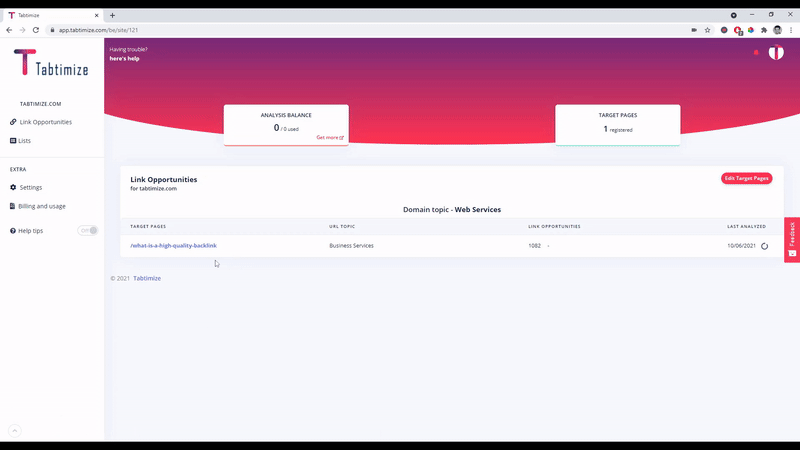Click the Domain topic - Web Services heading
Viewport: 800px width, 450px height.
coord(452,209)
